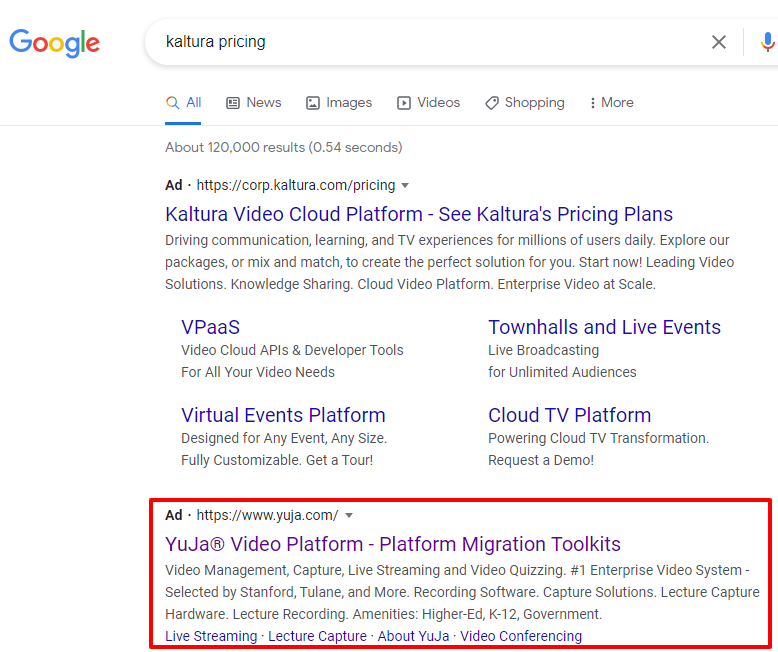Open Cloud TV Platform sitelink
The width and height of the screenshot is (778, 652).
tap(570, 415)
